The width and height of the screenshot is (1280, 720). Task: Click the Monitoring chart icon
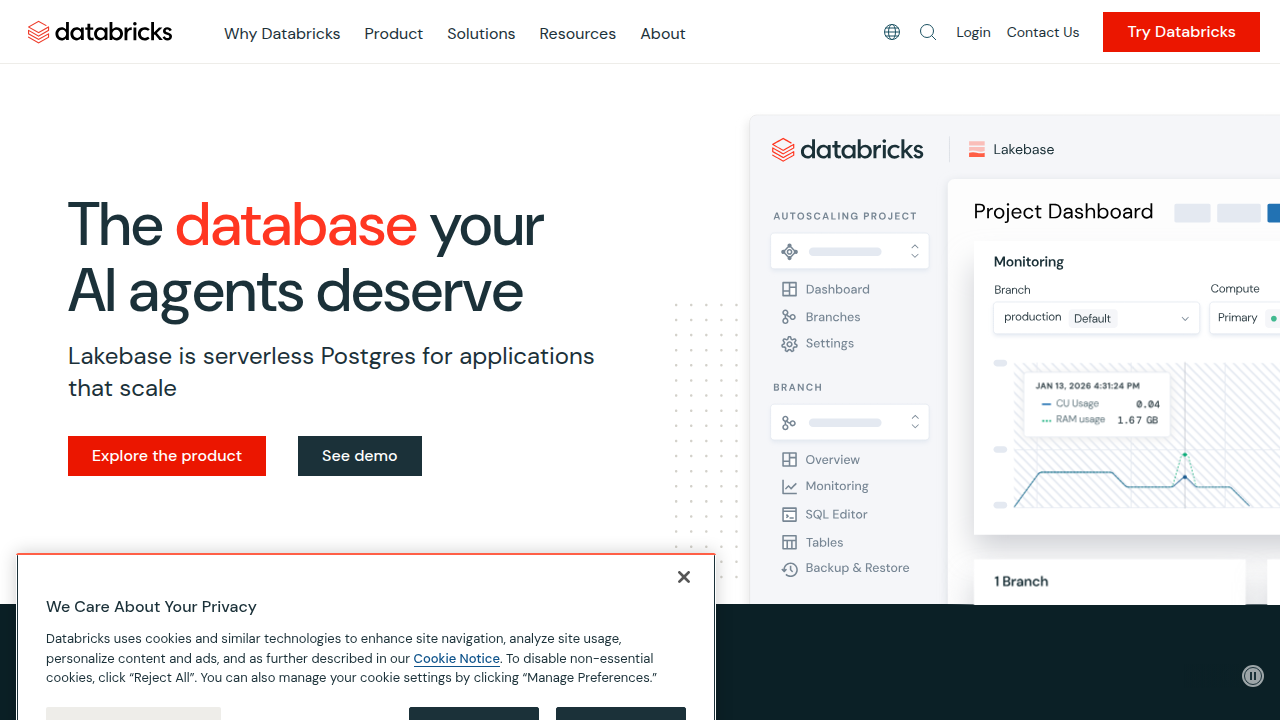click(789, 487)
